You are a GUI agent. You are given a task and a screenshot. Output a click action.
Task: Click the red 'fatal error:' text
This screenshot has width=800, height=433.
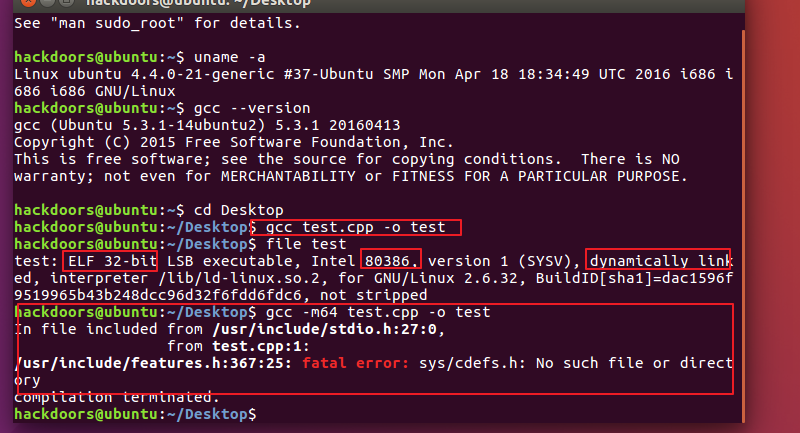pos(356,363)
